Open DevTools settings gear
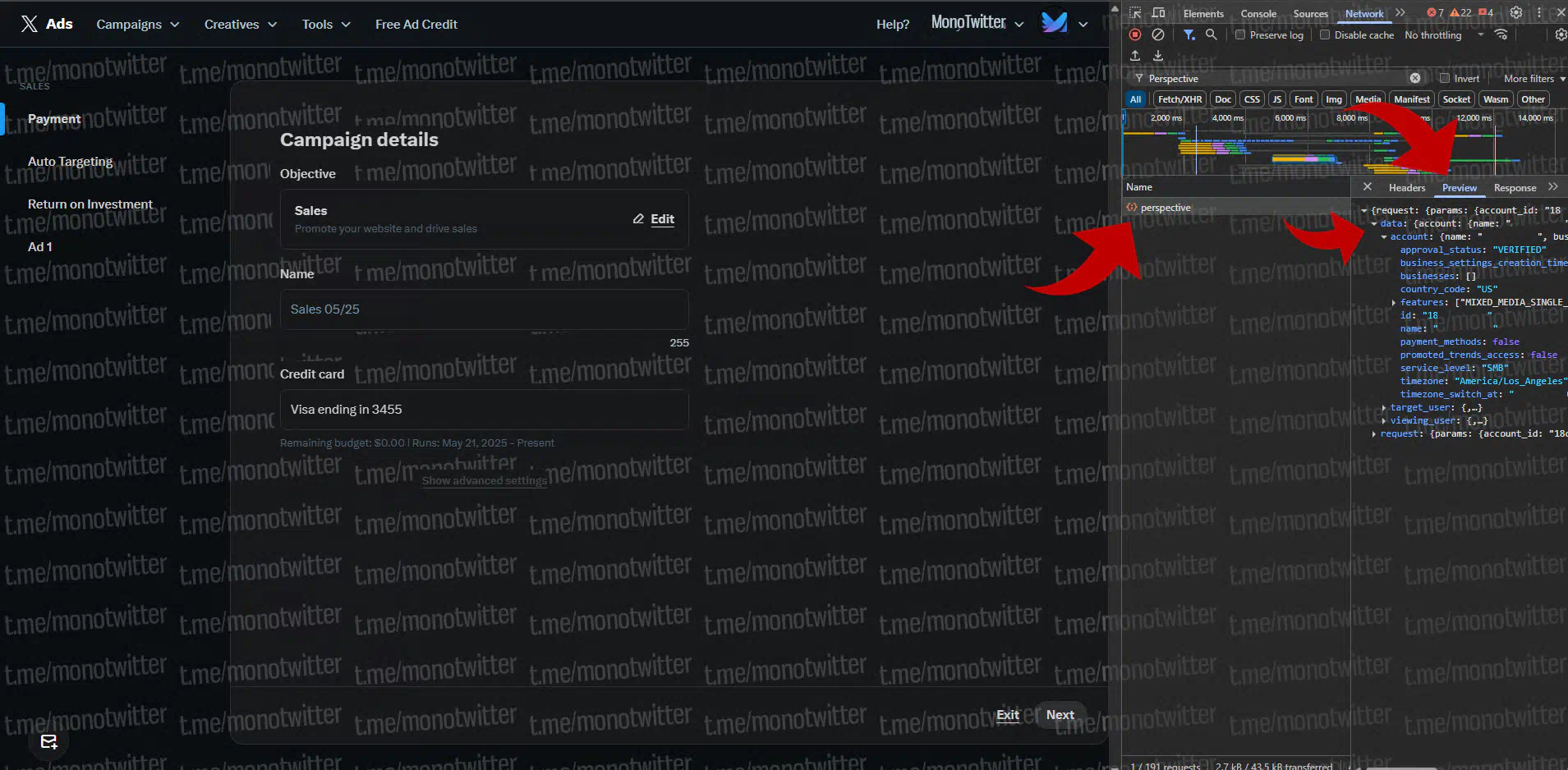This screenshot has height=770, width=1568. pyautogui.click(x=1516, y=13)
